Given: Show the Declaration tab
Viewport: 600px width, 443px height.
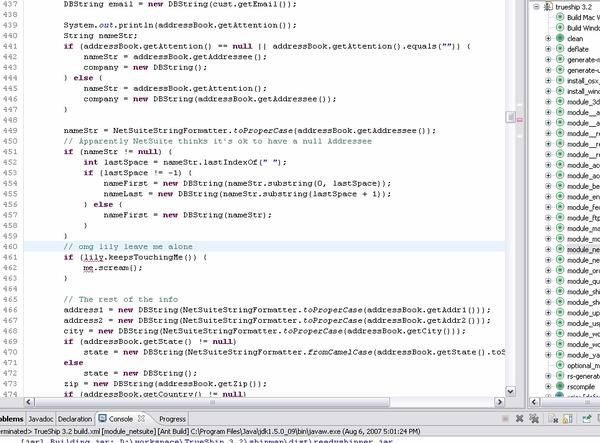Looking at the screenshot, I should pyautogui.click(x=74, y=419).
